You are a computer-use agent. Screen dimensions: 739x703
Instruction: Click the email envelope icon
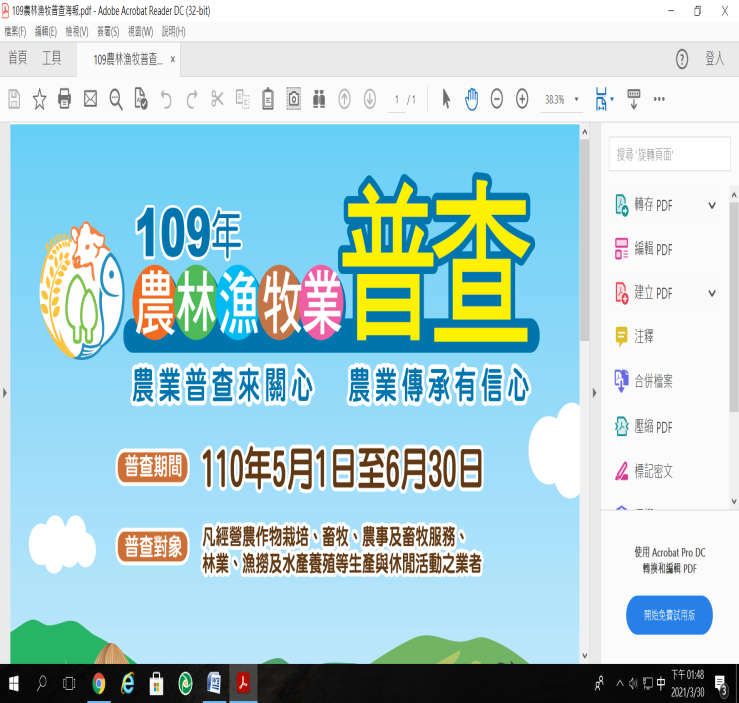pos(91,99)
